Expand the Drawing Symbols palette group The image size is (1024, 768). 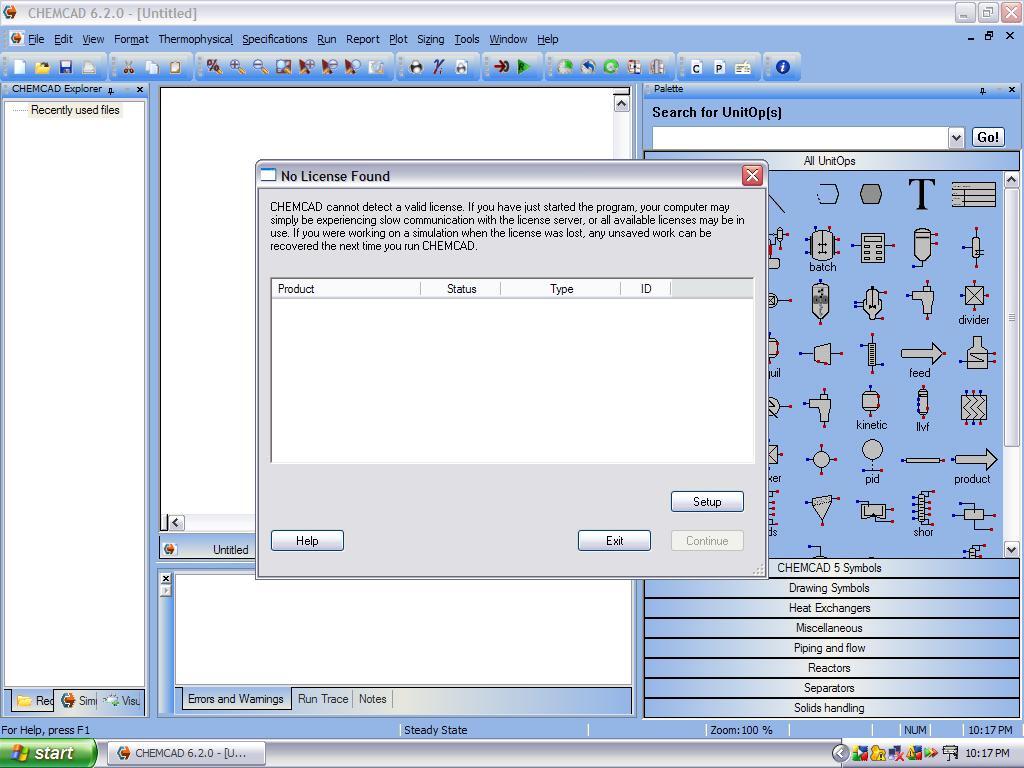829,588
